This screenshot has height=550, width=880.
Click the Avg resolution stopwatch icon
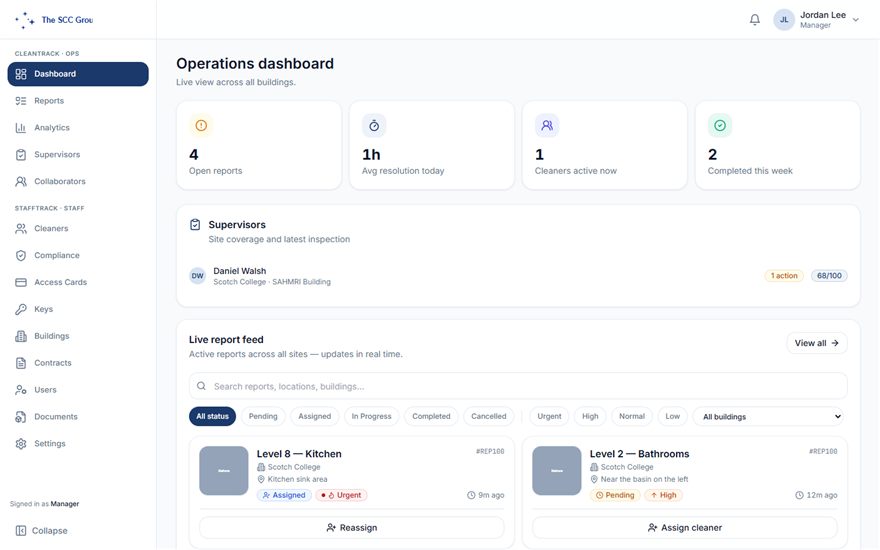pos(374,126)
